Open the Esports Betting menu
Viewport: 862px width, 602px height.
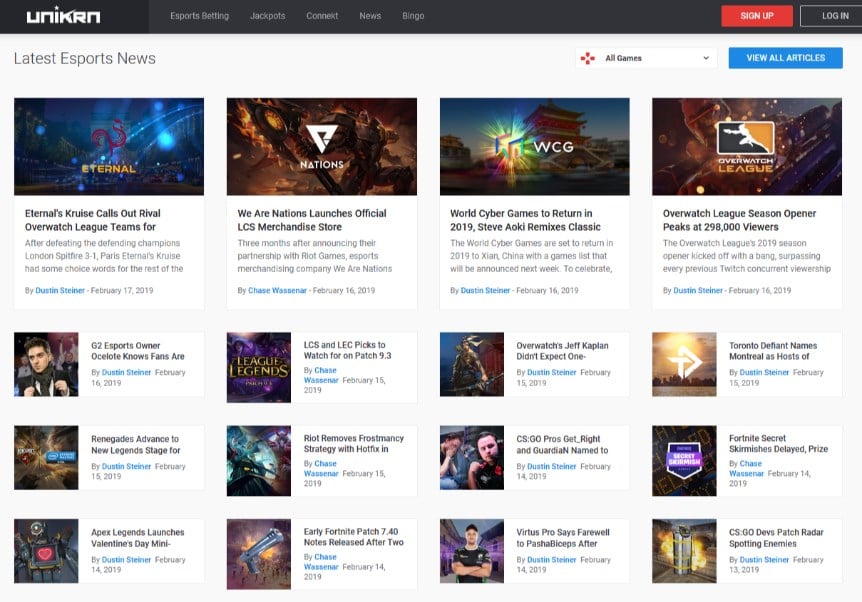point(200,16)
